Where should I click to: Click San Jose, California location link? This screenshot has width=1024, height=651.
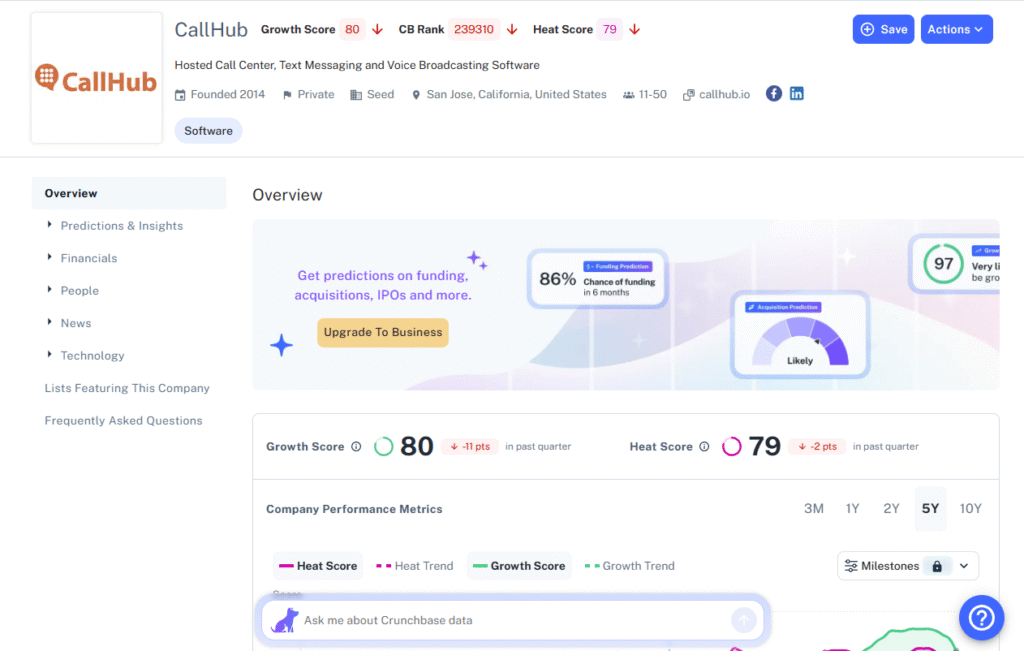[x=517, y=95]
